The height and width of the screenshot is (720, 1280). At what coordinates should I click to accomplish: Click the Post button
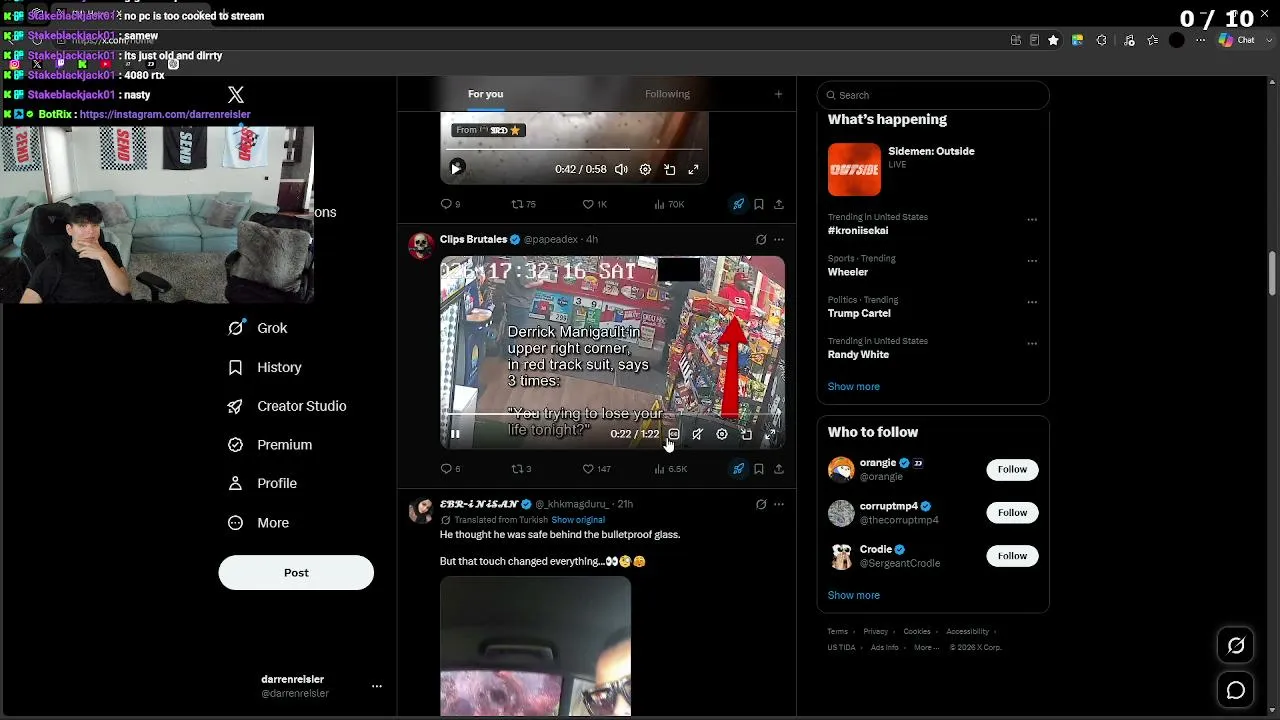(x=296, y=573)
